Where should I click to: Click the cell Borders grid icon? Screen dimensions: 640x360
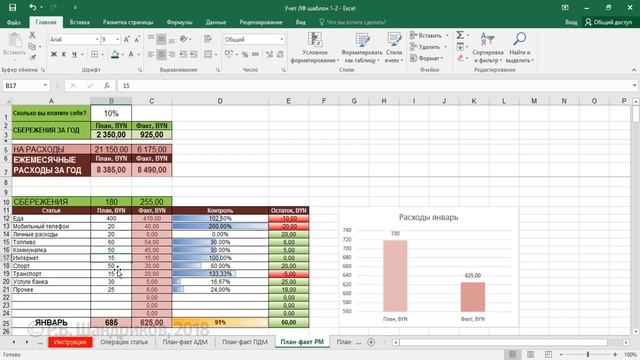94,54
